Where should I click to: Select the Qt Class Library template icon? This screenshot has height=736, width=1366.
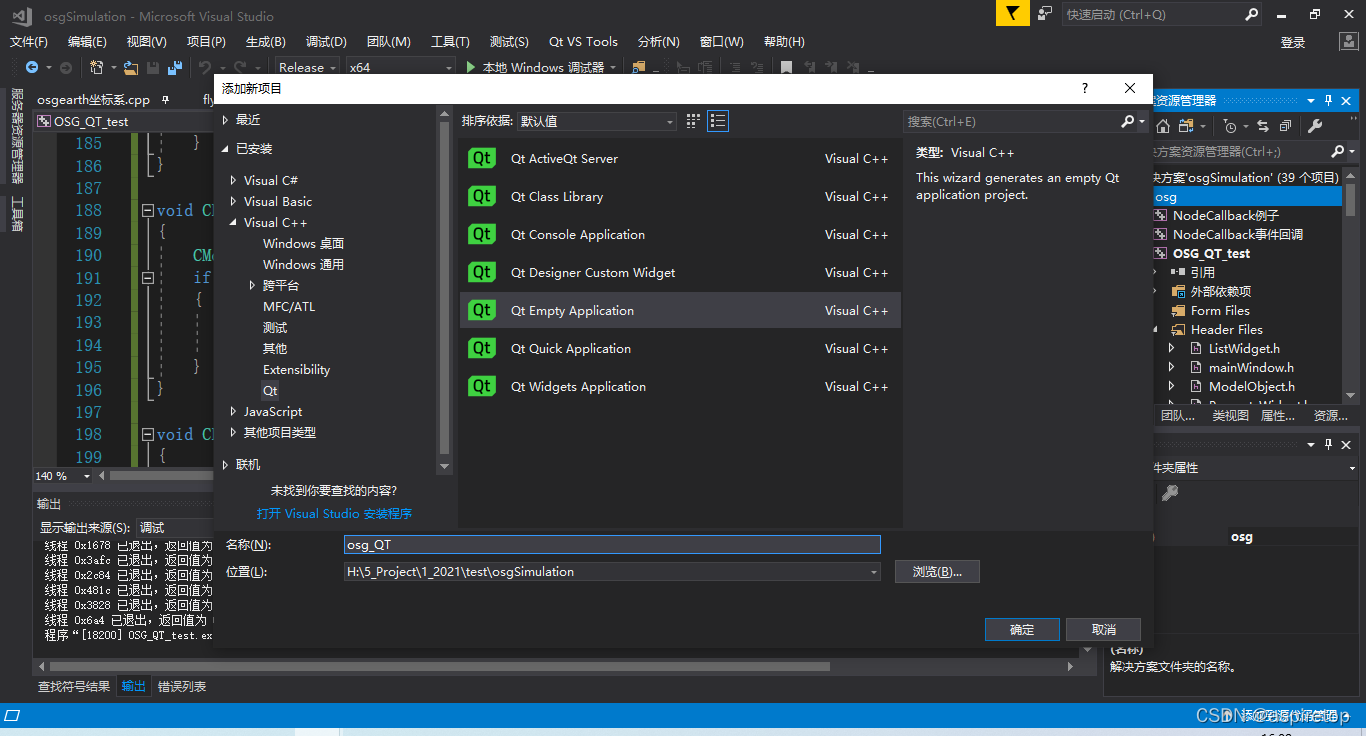pos(482,197)
